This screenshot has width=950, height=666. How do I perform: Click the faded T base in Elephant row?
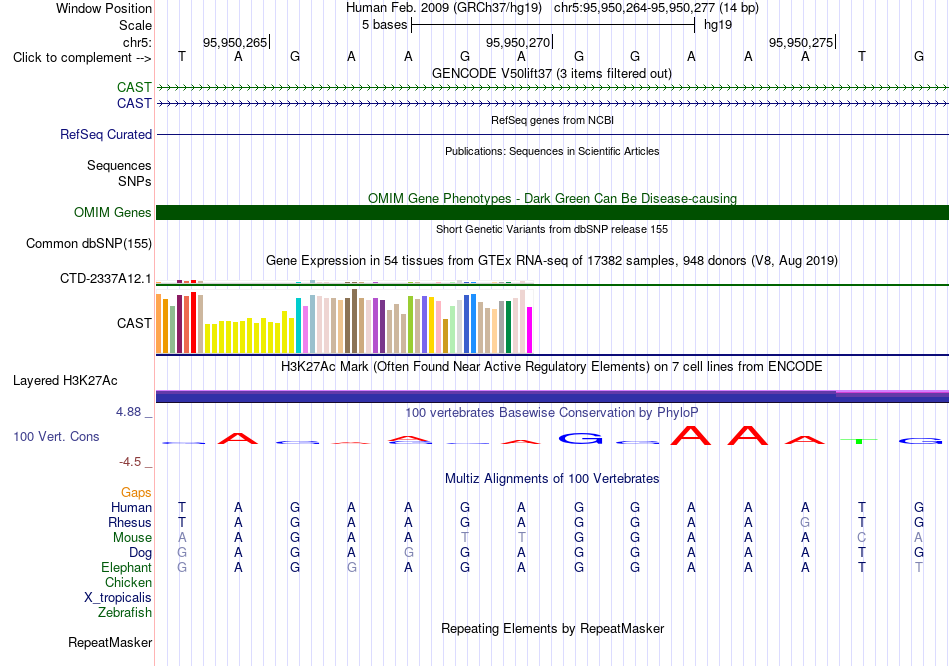coord(918,567)
